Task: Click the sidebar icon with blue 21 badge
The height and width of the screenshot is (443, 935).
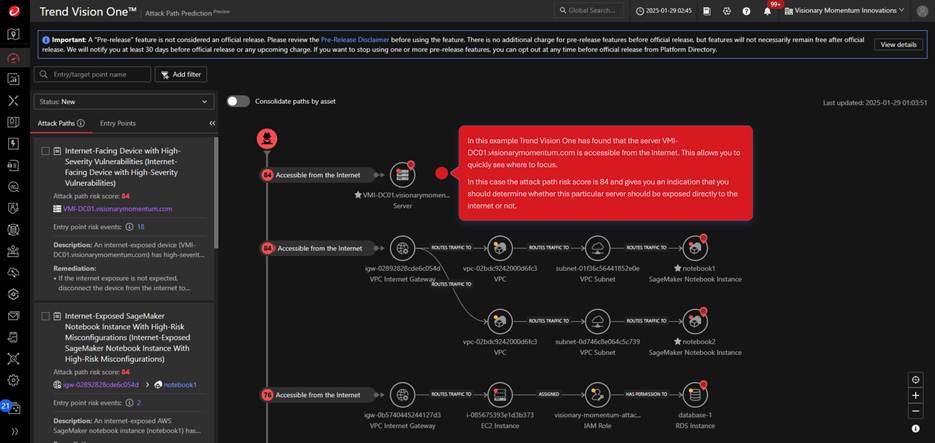Action: click(x=13, y=407)
